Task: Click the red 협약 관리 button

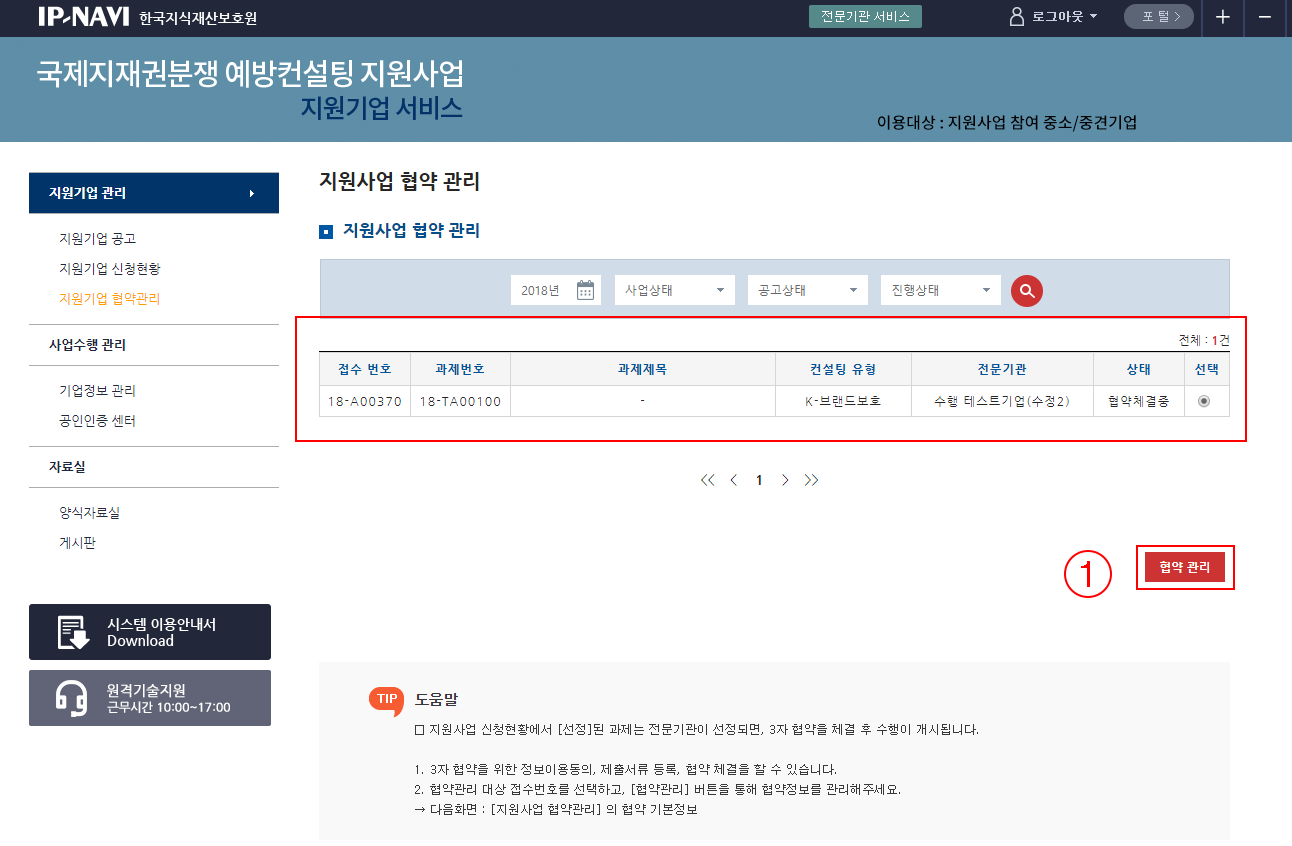Action: pos(1185,568)
